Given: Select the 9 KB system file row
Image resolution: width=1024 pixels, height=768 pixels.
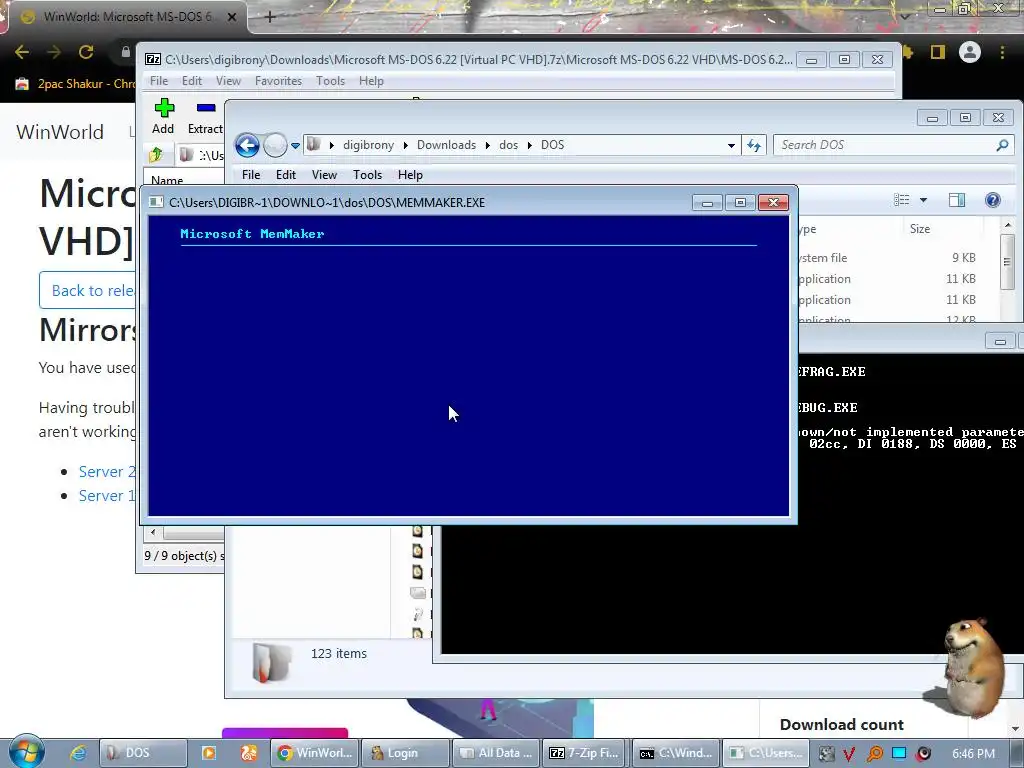Looking at the screenshot, I should tap(887, 258).
